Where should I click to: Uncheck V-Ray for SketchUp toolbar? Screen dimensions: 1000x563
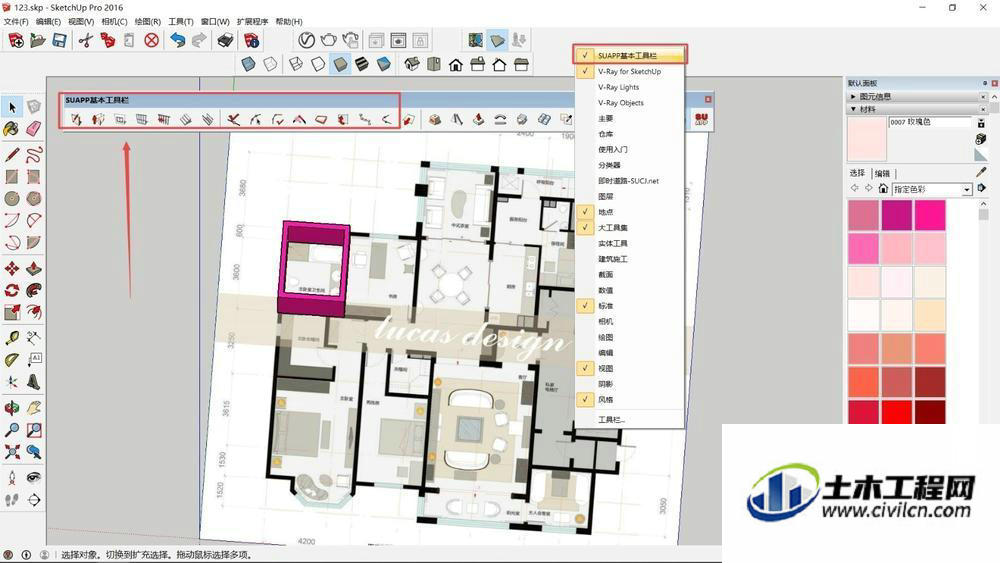click(629, 71)
